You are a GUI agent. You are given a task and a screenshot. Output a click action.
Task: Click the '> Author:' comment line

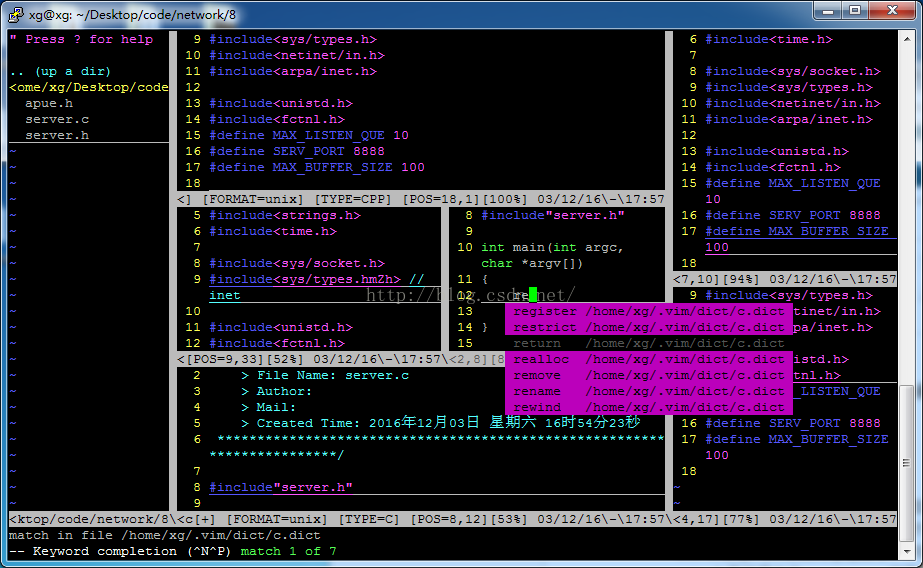276,391
